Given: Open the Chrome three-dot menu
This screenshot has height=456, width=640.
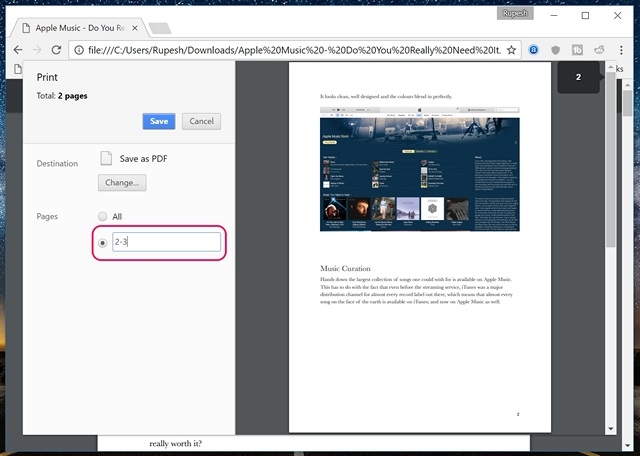Looking at the screenshot, I should coord(623,49).
